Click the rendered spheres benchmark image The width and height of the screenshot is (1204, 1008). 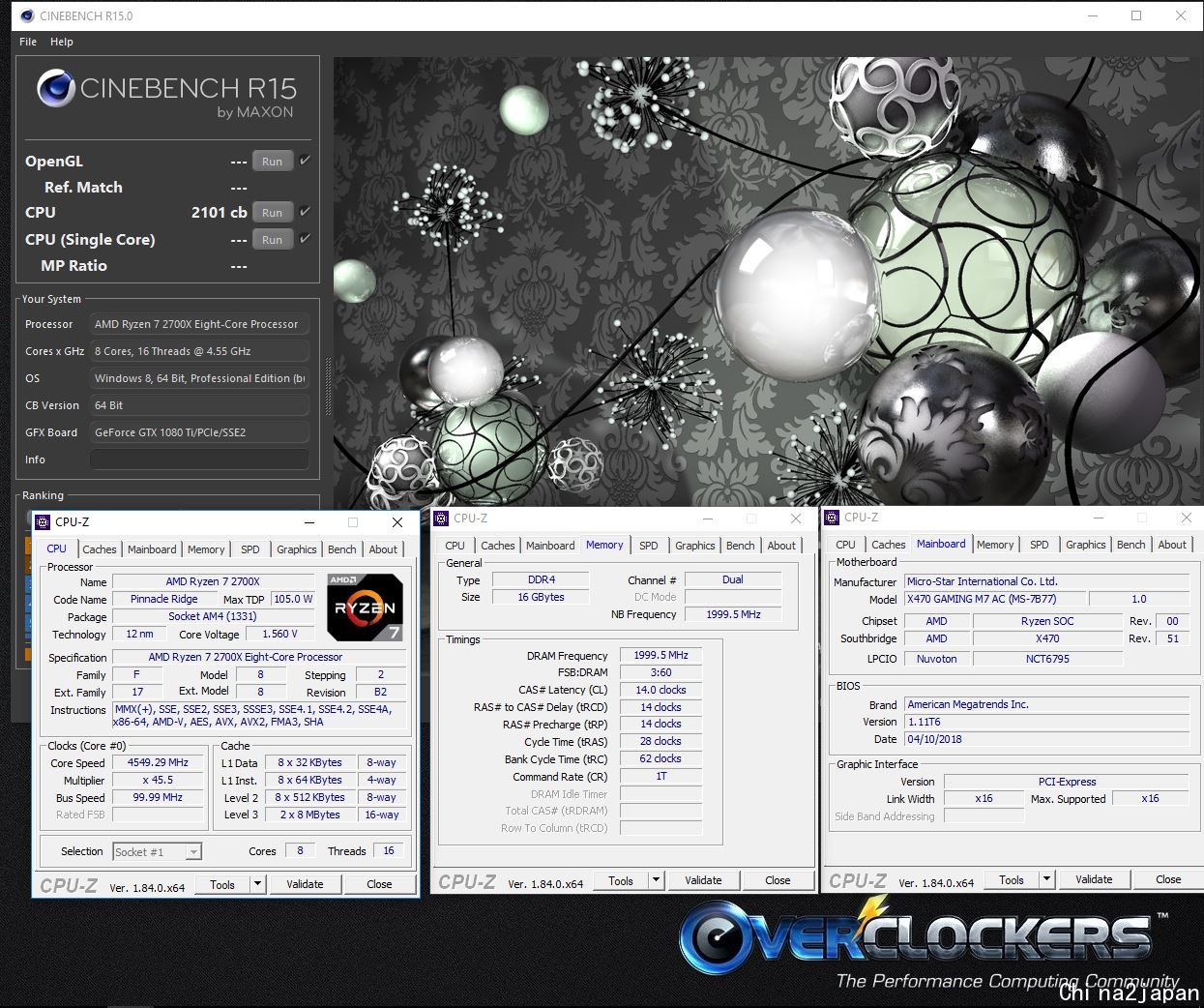point(769,281)
